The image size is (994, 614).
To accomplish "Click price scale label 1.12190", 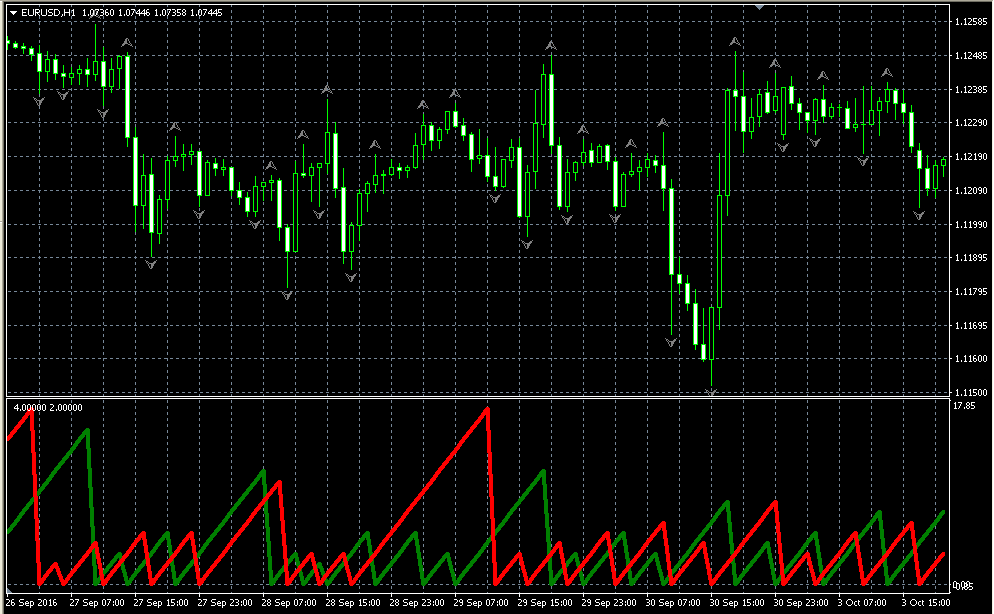I will coord(971,157).
